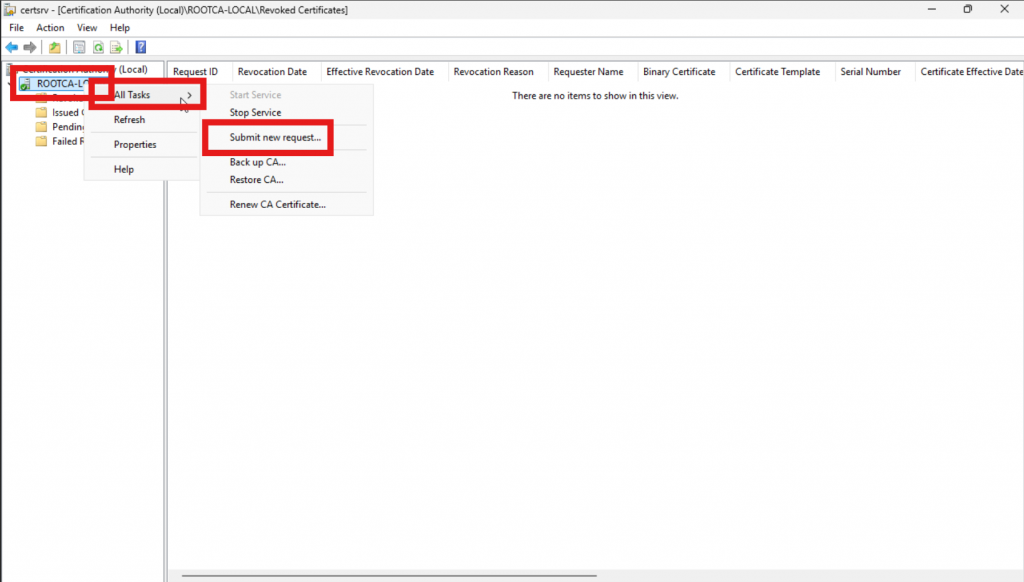Click the Up one level folder icon
This screenshot has width=1024, height=582.
click(55, 47)
